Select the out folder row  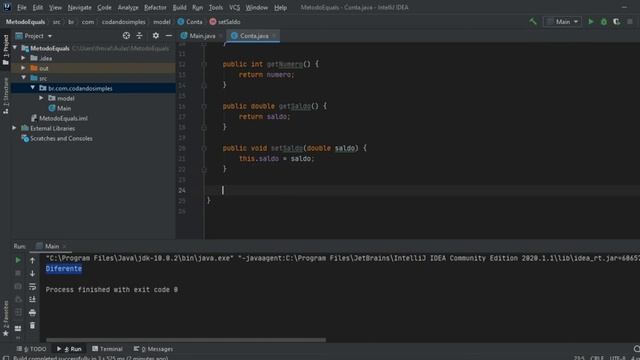click(x=93, y=68)
